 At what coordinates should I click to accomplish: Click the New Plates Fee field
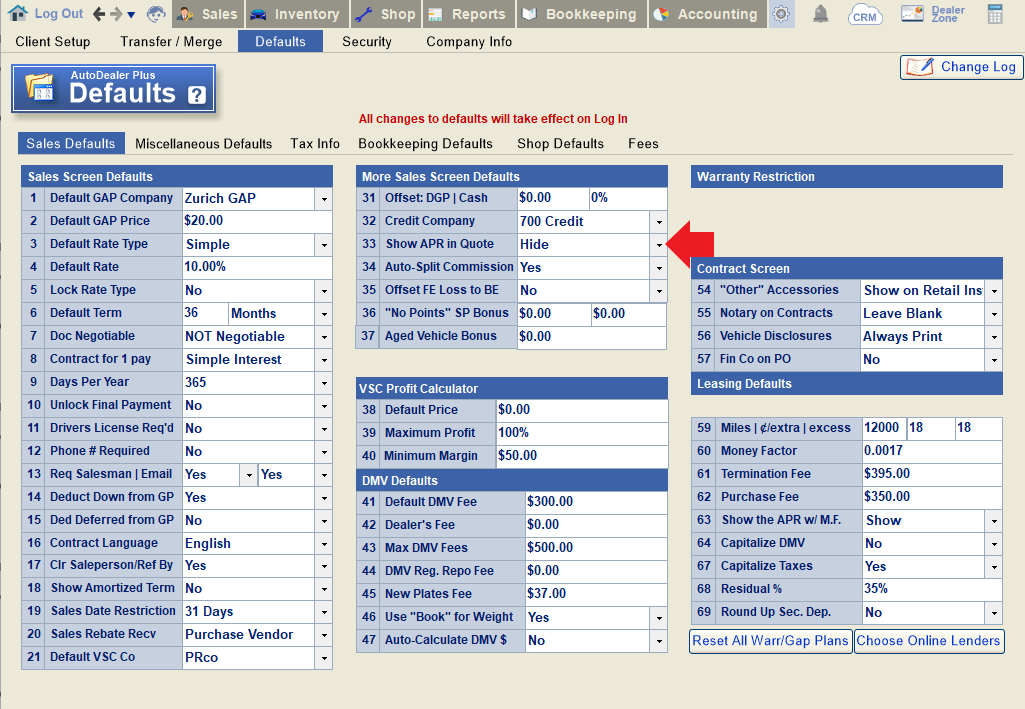(x=596, y=594)
